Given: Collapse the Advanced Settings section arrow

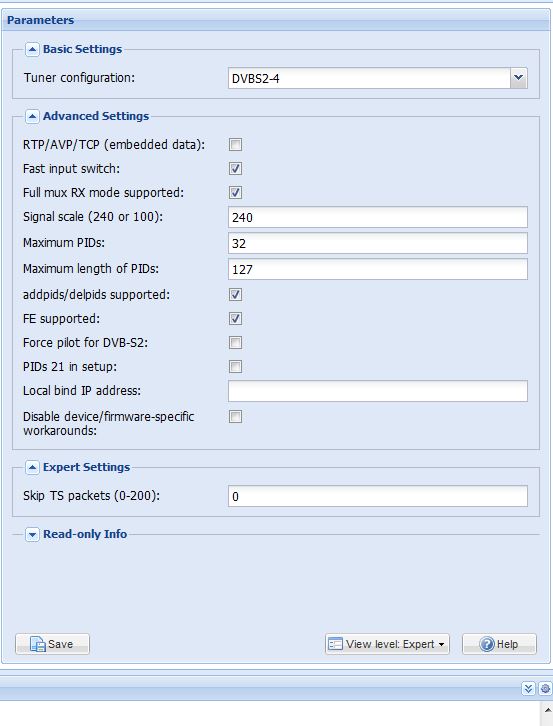Looking at the screenshot, I should (32, 116).
